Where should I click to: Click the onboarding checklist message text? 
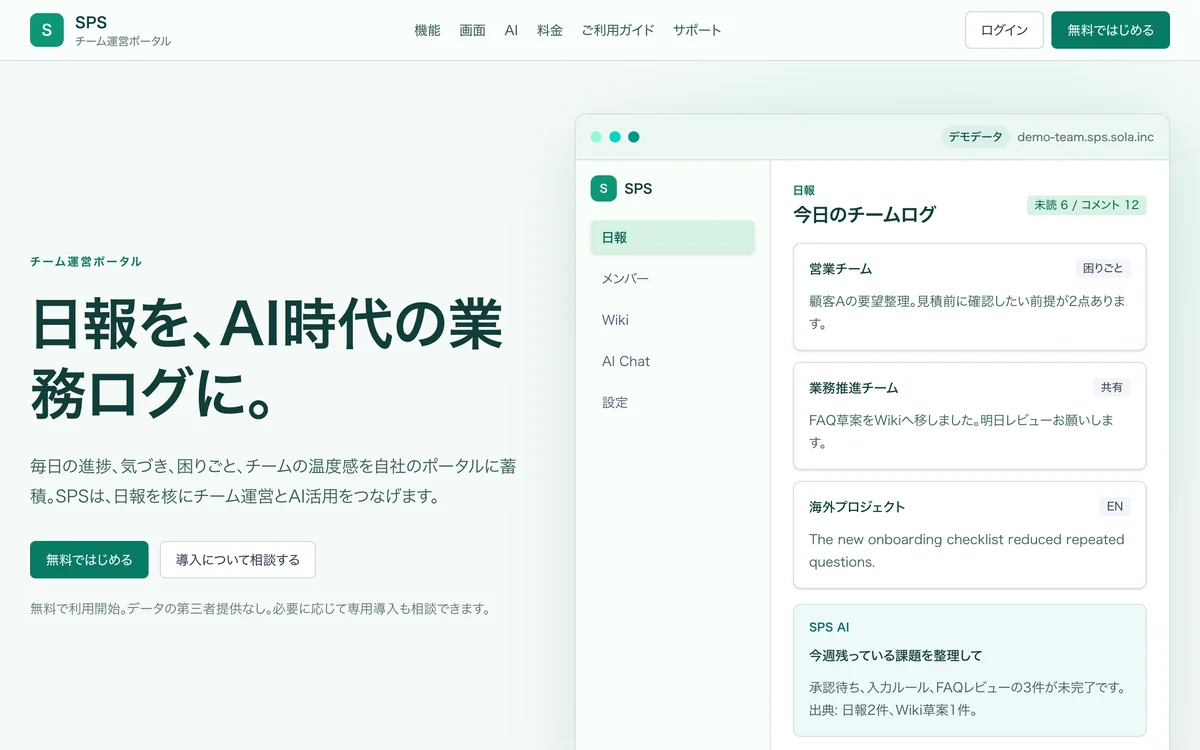click(x=967, y=551)
